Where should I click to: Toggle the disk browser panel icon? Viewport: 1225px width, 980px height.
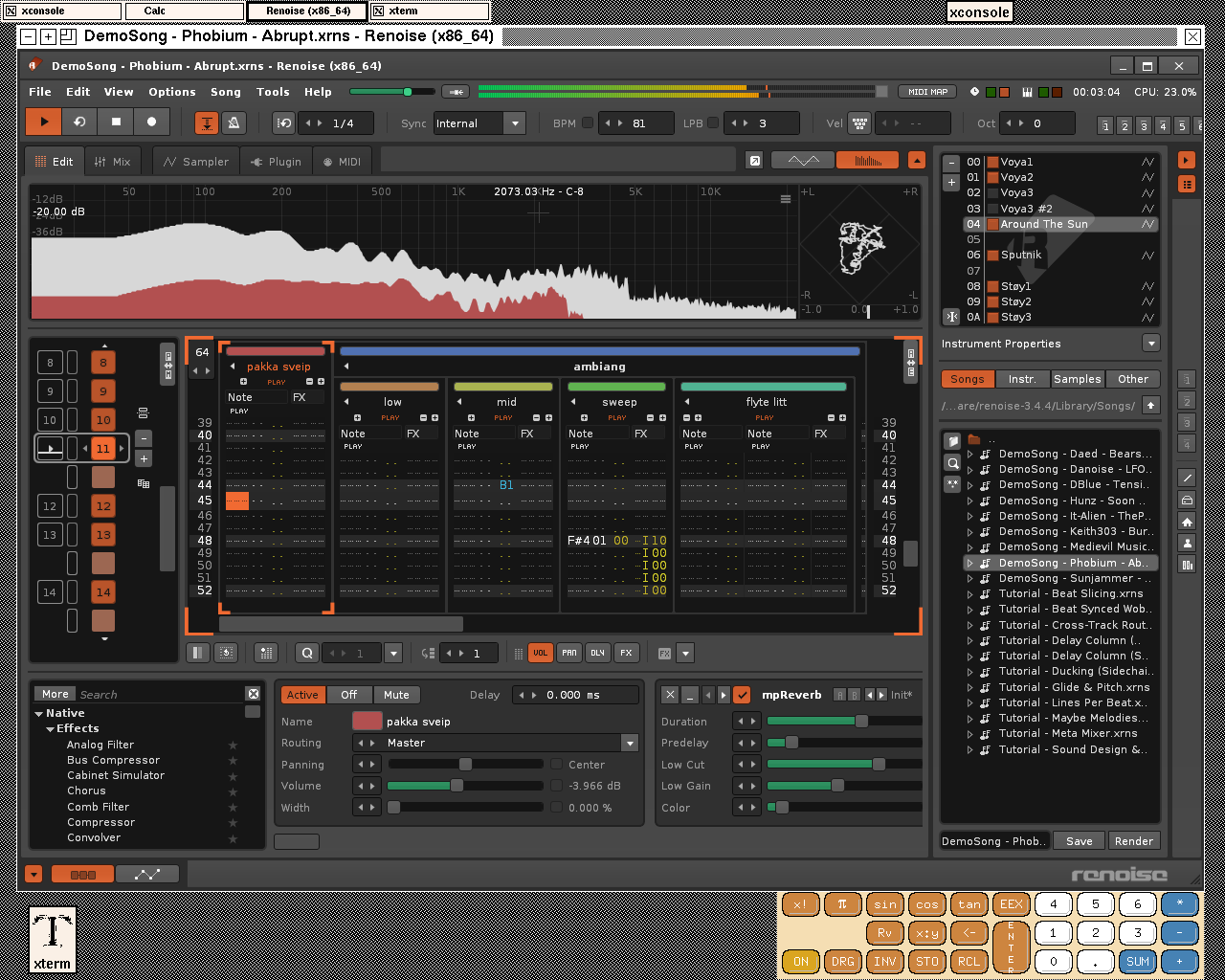point(1187,160)
